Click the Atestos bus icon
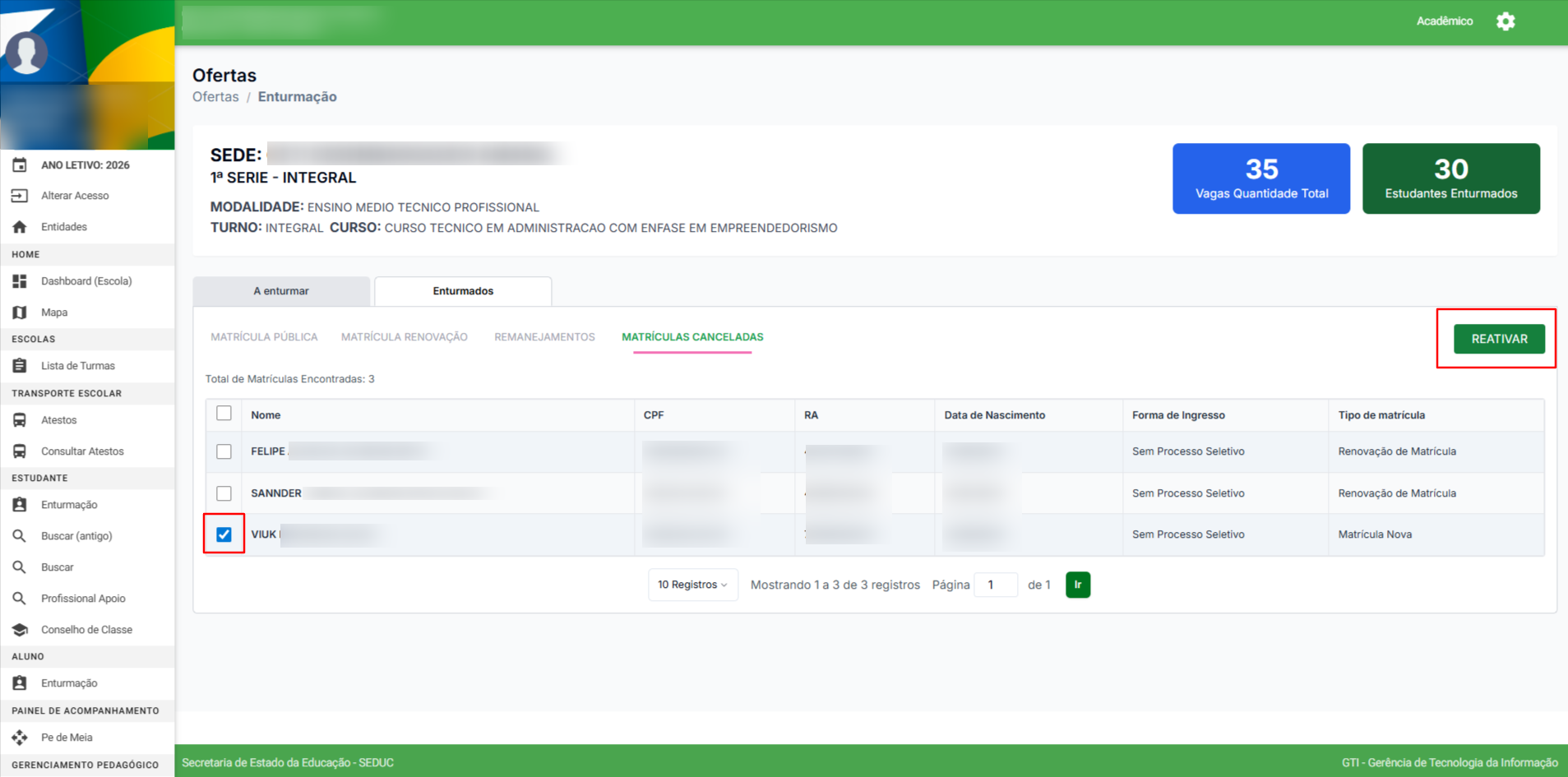Viewport: 1568px width, 777px height. pyautogui.click(x=20, y=420)
